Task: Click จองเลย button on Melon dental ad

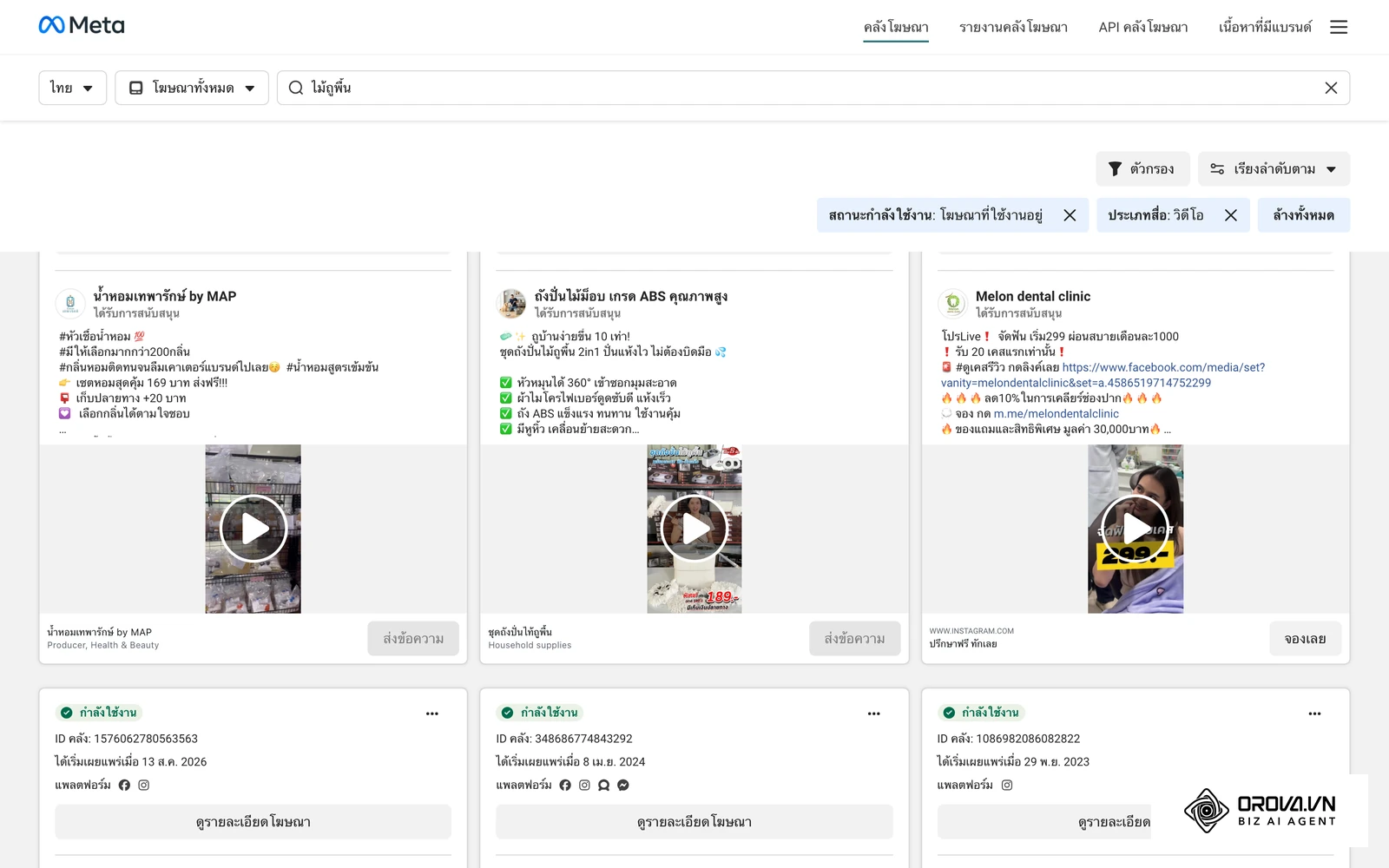Action: pyautogui.click(x=1305, y=639)
